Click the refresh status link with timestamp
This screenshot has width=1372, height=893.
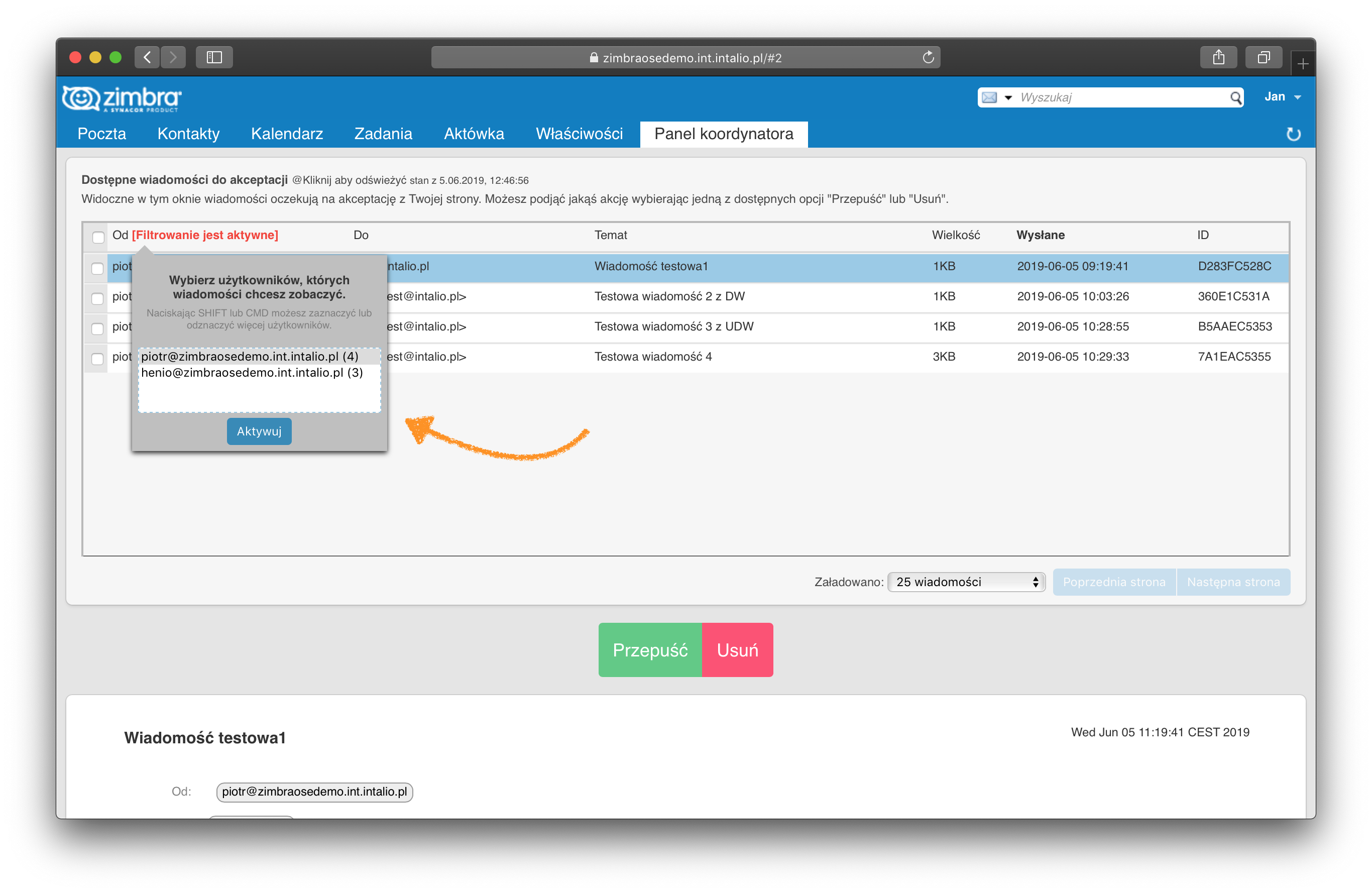[410, 180]
